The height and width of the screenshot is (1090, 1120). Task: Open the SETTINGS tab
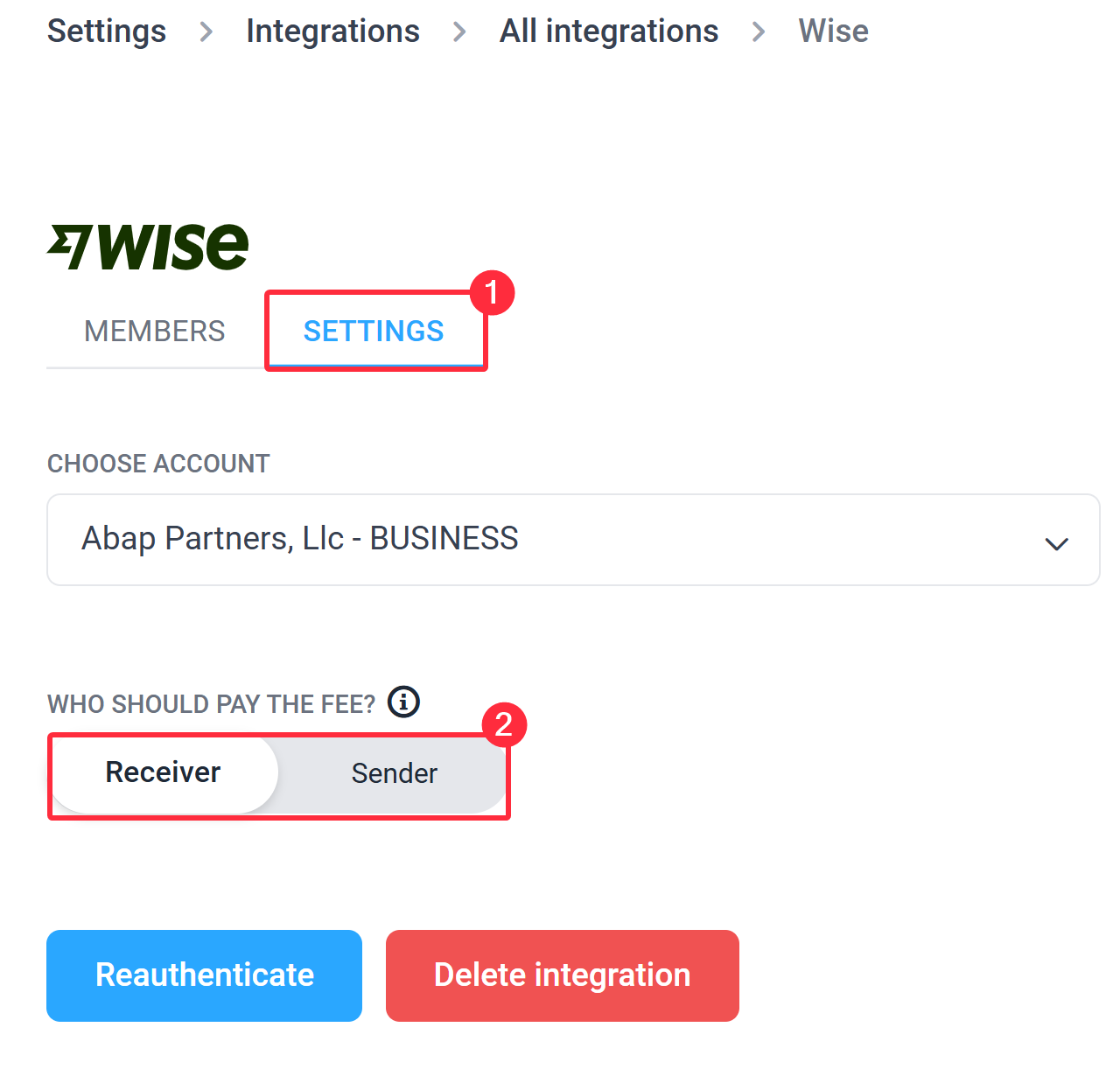click(374, 332)
